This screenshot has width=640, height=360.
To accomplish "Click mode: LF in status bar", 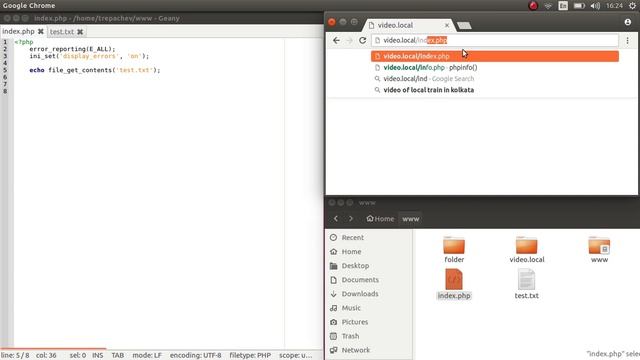I will pyautogui.click(x=147, y=355).
